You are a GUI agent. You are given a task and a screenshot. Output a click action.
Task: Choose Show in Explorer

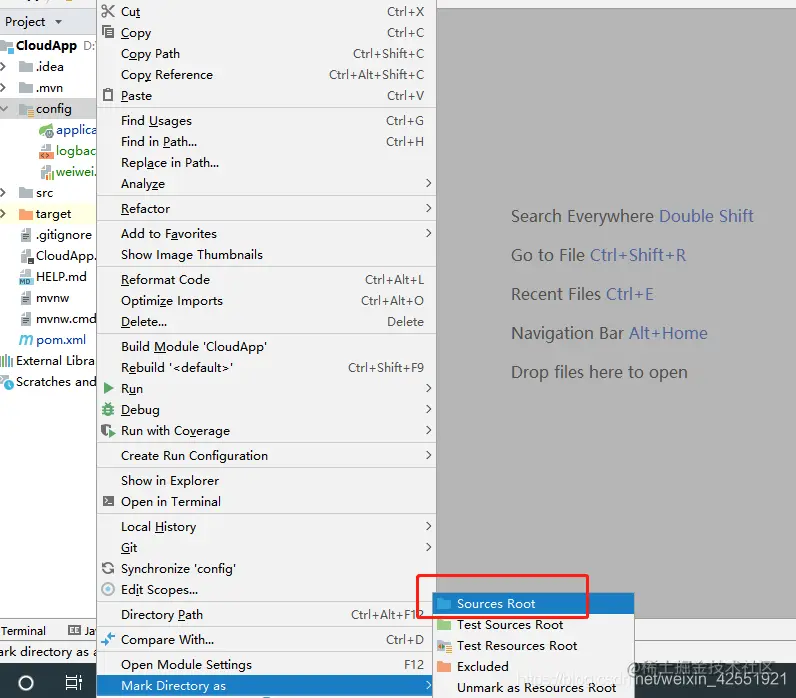(x=267, y=480)
